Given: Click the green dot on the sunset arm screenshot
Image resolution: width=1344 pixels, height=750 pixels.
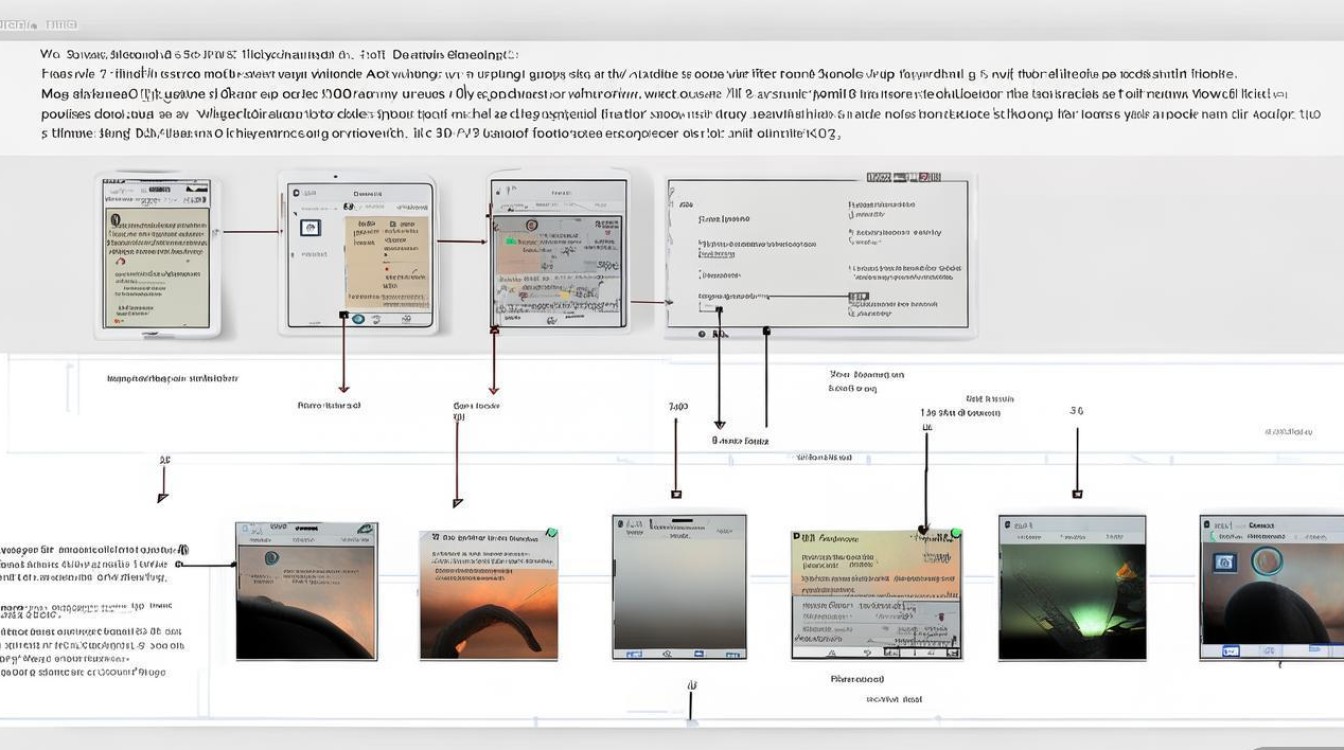Looking at the screenshot, I should point(550,534).
